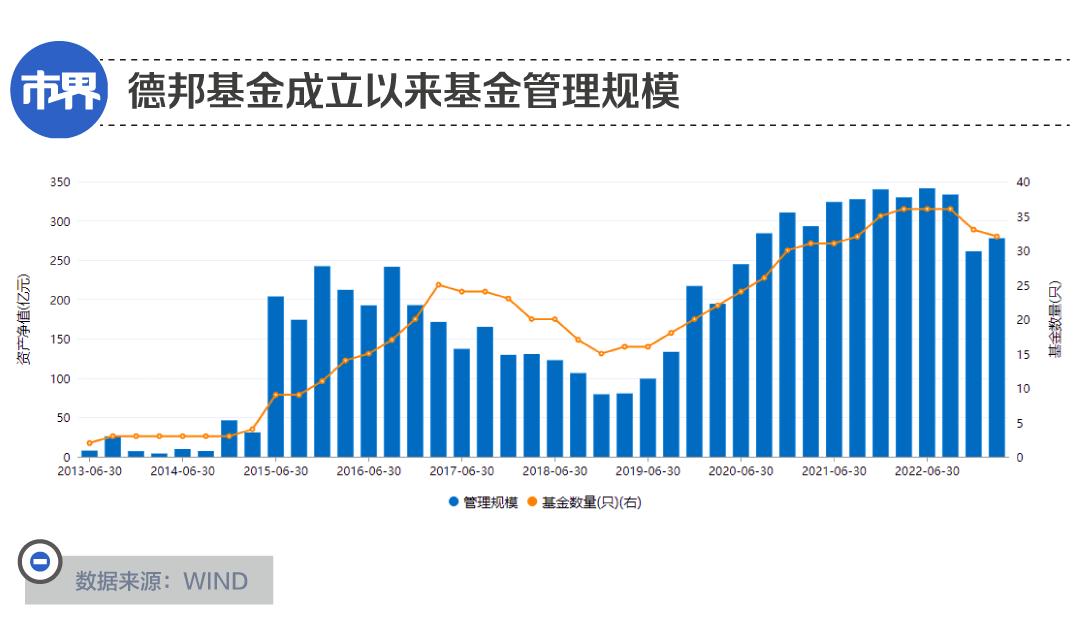Click the blue color swatch in the legend
This screenshot has height=635, width=1080.
coord(455,500)
